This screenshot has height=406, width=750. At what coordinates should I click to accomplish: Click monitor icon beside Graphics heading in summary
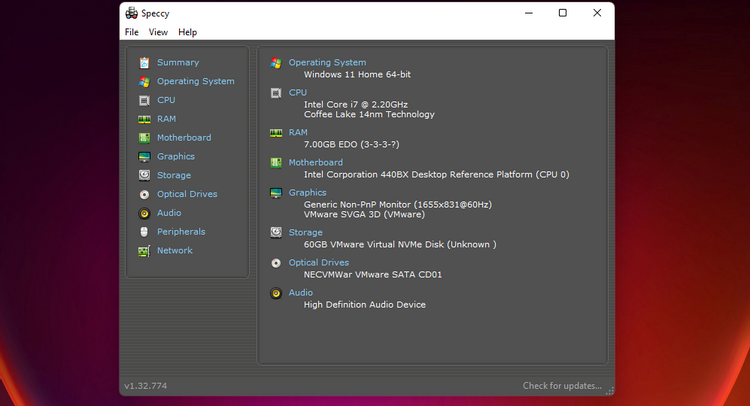(276, 193)
